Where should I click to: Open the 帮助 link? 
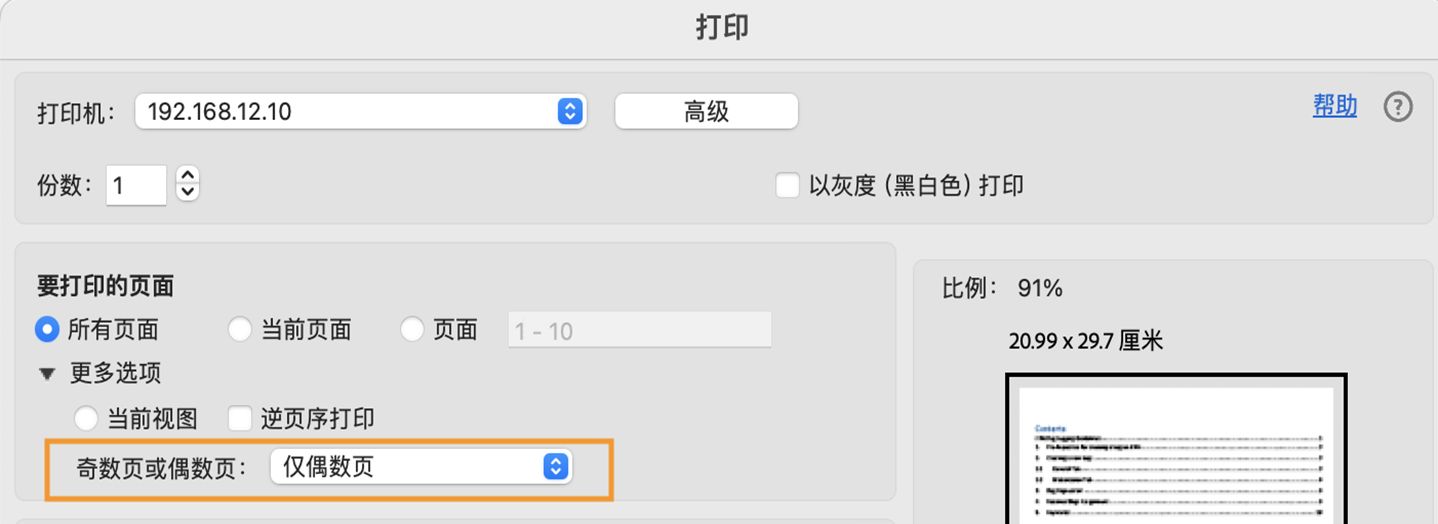pyautogui.click(x=1334, y=107)
